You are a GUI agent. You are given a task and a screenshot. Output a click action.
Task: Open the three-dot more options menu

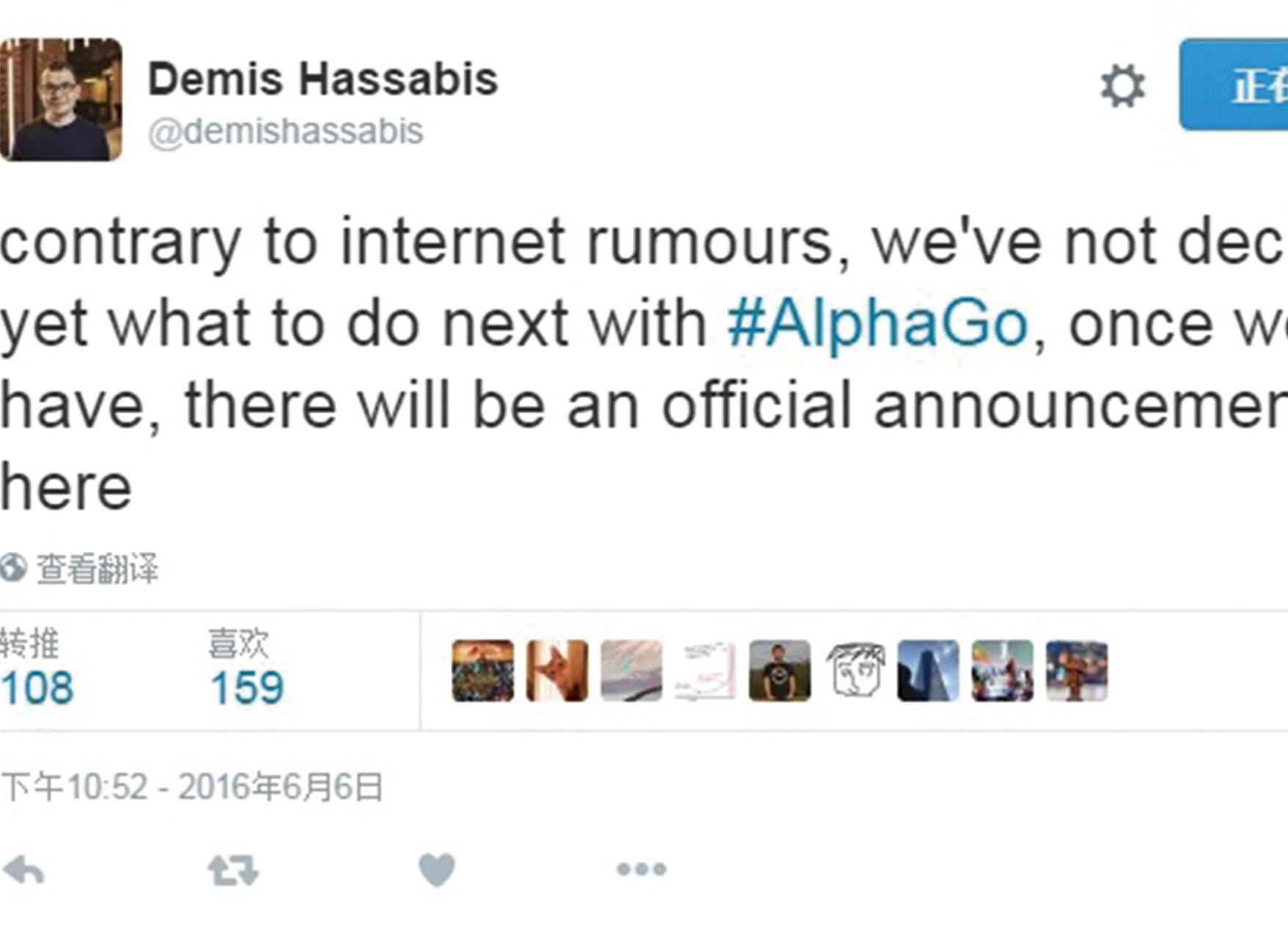(641, 869)
